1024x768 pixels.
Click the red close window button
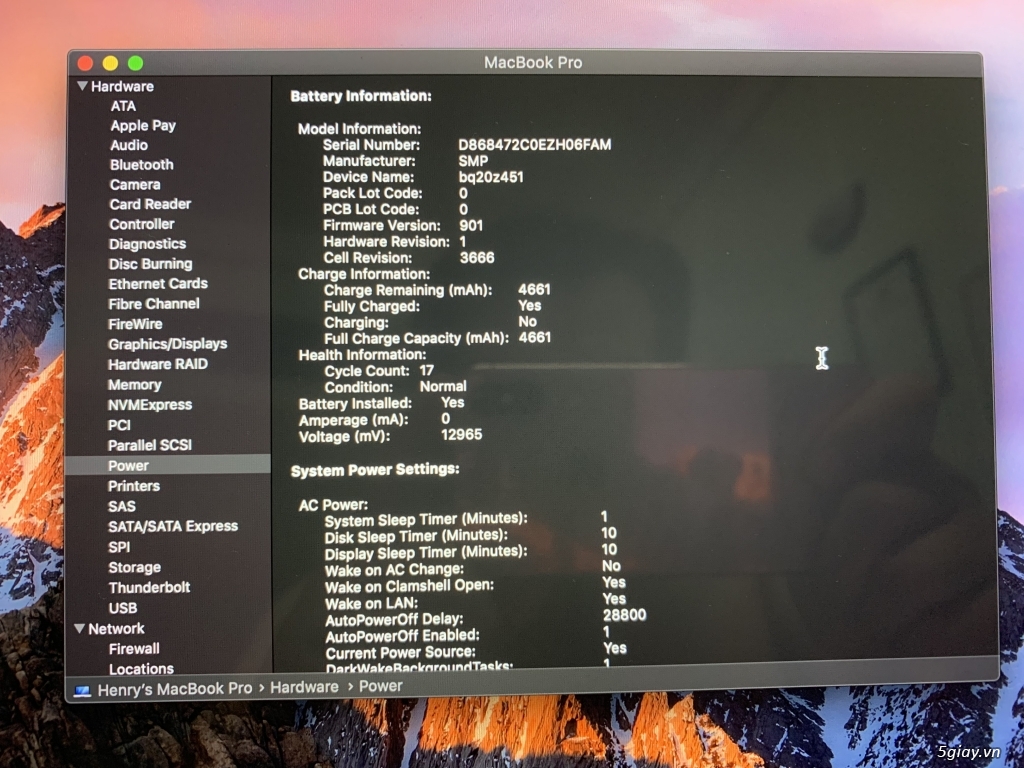85,63
